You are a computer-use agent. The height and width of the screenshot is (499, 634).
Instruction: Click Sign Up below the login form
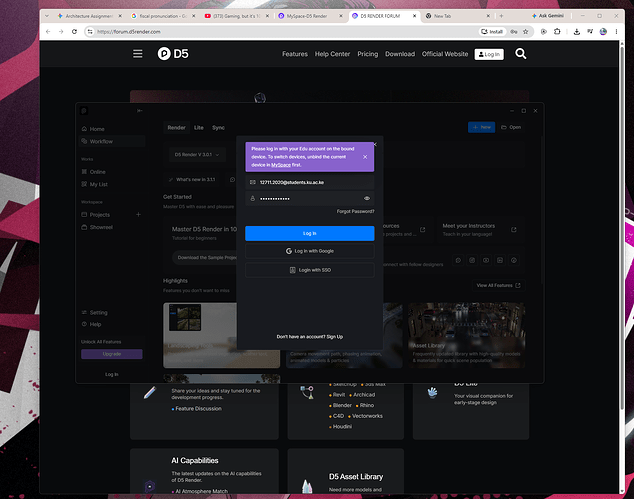point(335,336)
